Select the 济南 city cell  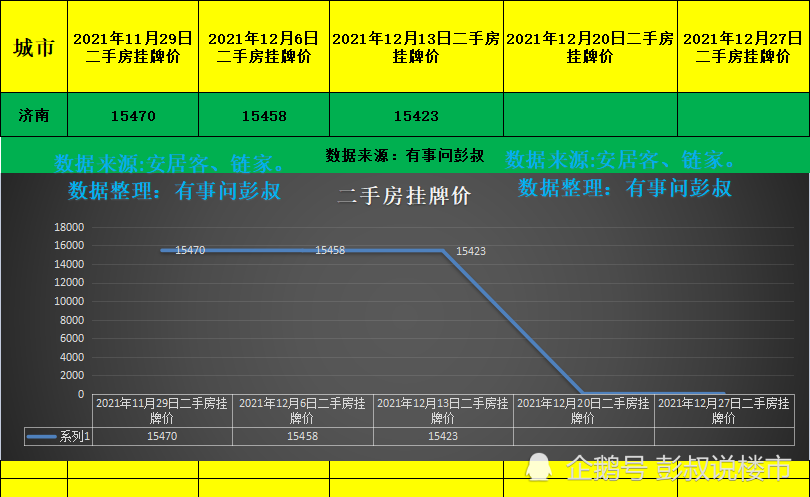[34, 115]
